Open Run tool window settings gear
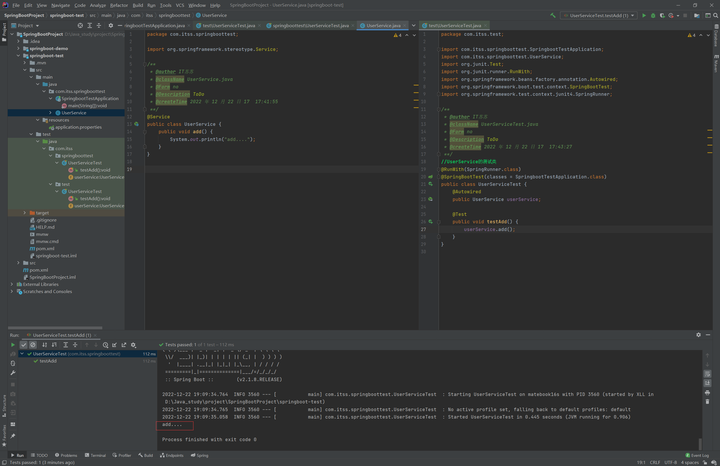Image resolution: width=720 pixels, height=466 pixels. coord(698,335)
